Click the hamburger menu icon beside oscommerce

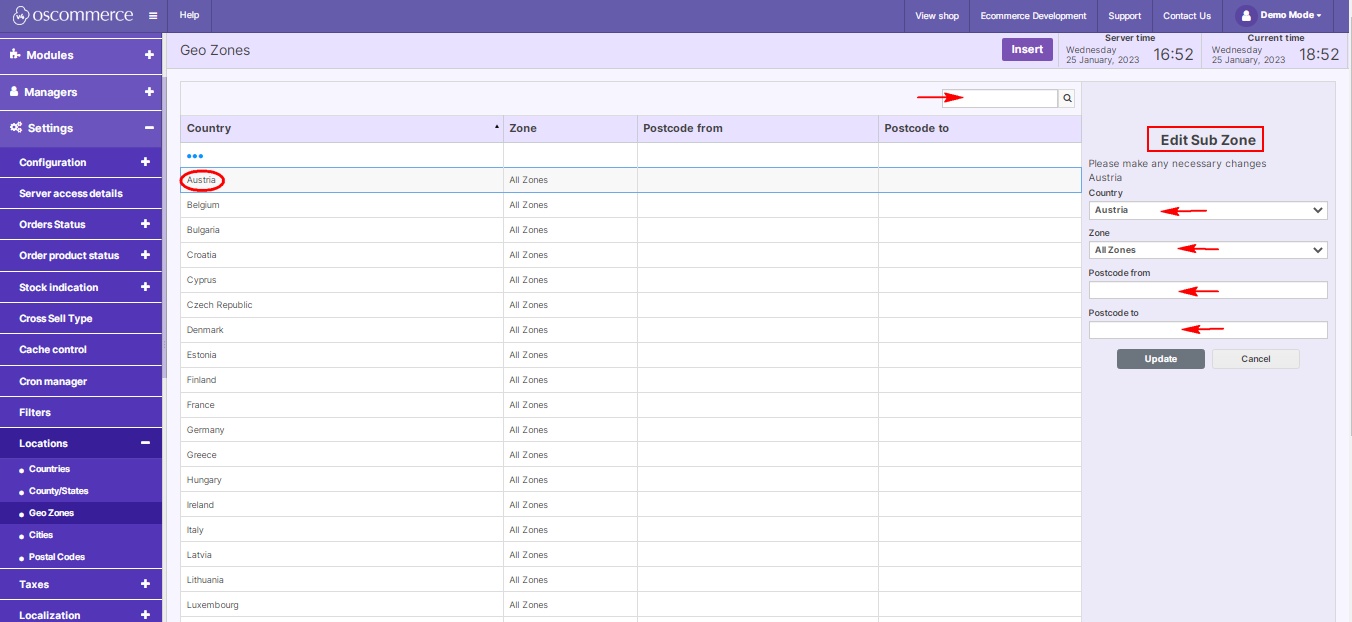(151, 15)
